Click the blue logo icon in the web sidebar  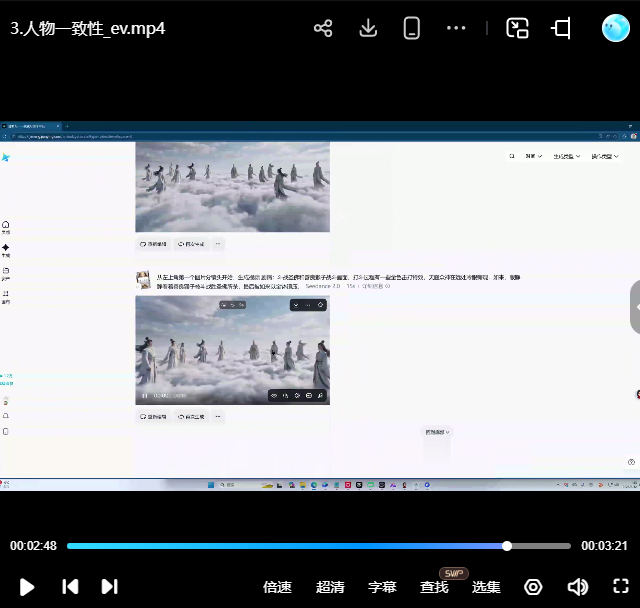pos(6,157)
